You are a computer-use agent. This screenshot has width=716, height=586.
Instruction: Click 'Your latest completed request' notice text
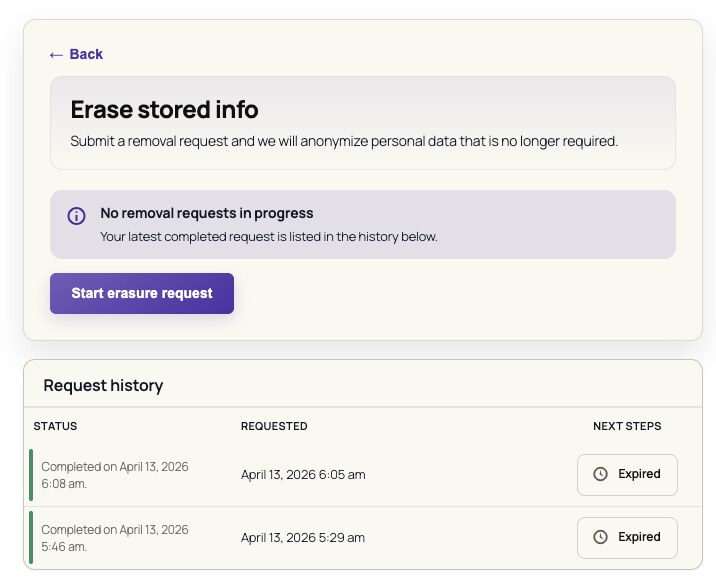[269, 237]
